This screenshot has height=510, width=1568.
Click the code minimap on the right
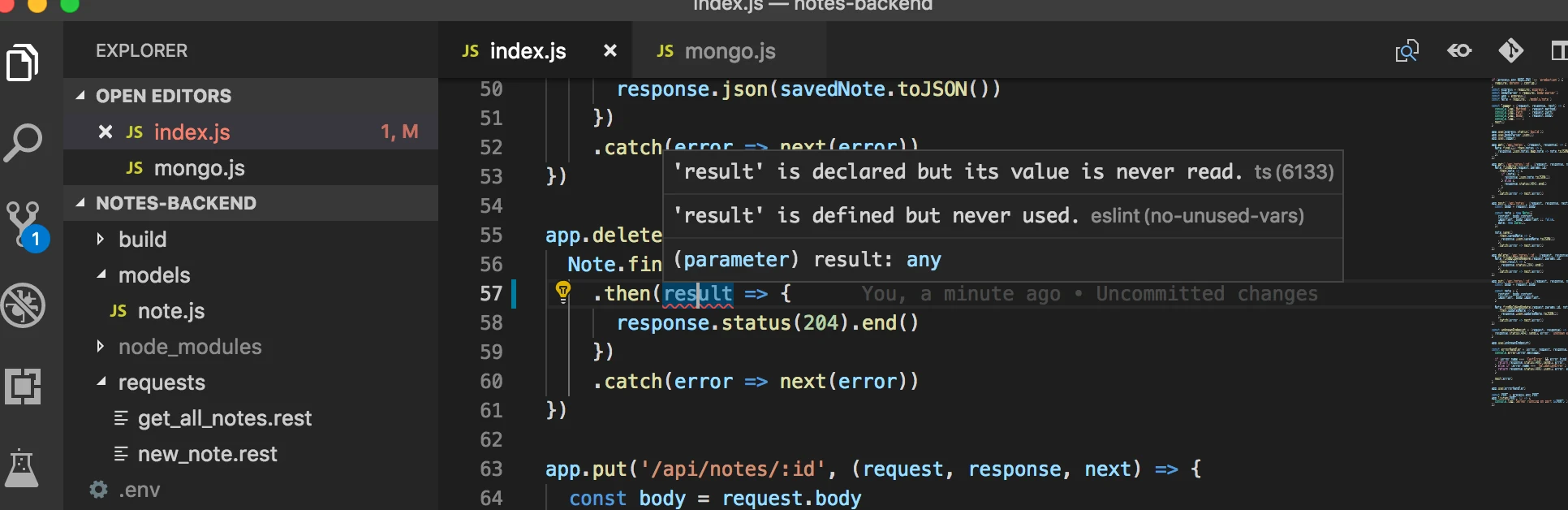(x=1528, y=242)
